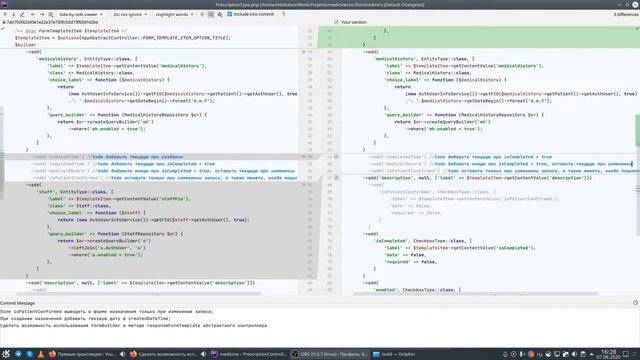Click the taskbar clock showing 16:28

click(608, 354)
